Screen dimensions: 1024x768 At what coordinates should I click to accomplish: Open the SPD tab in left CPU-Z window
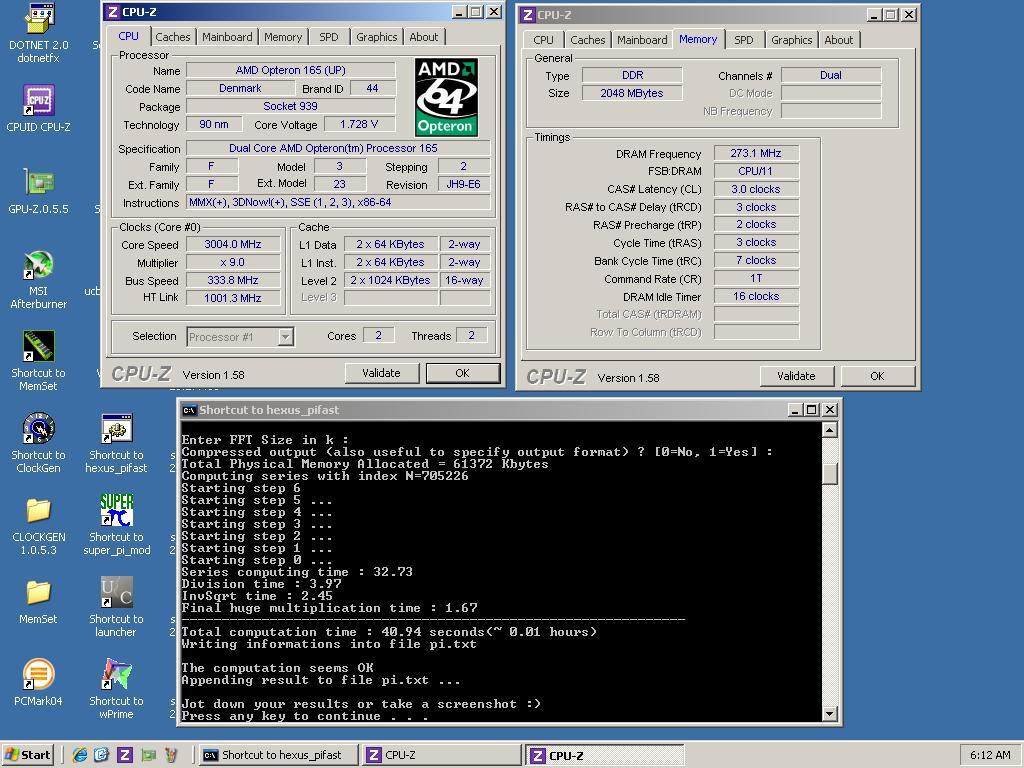point(328,37)
